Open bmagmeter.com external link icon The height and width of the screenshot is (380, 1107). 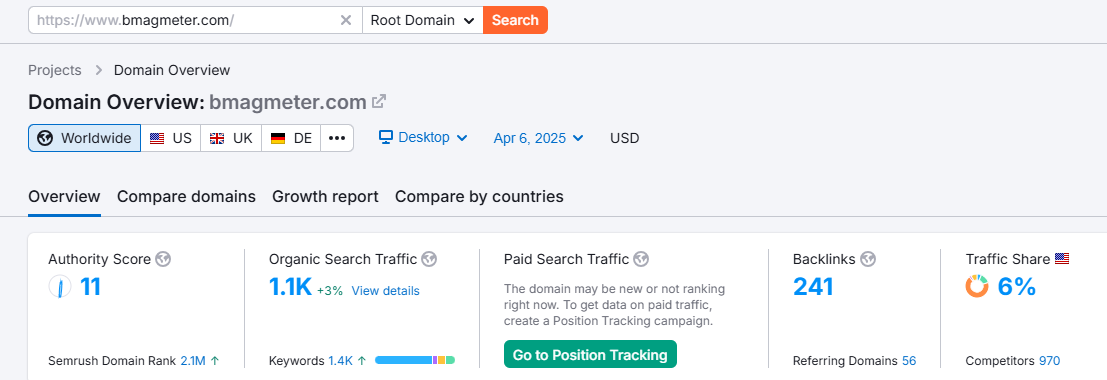coord(379,102)
